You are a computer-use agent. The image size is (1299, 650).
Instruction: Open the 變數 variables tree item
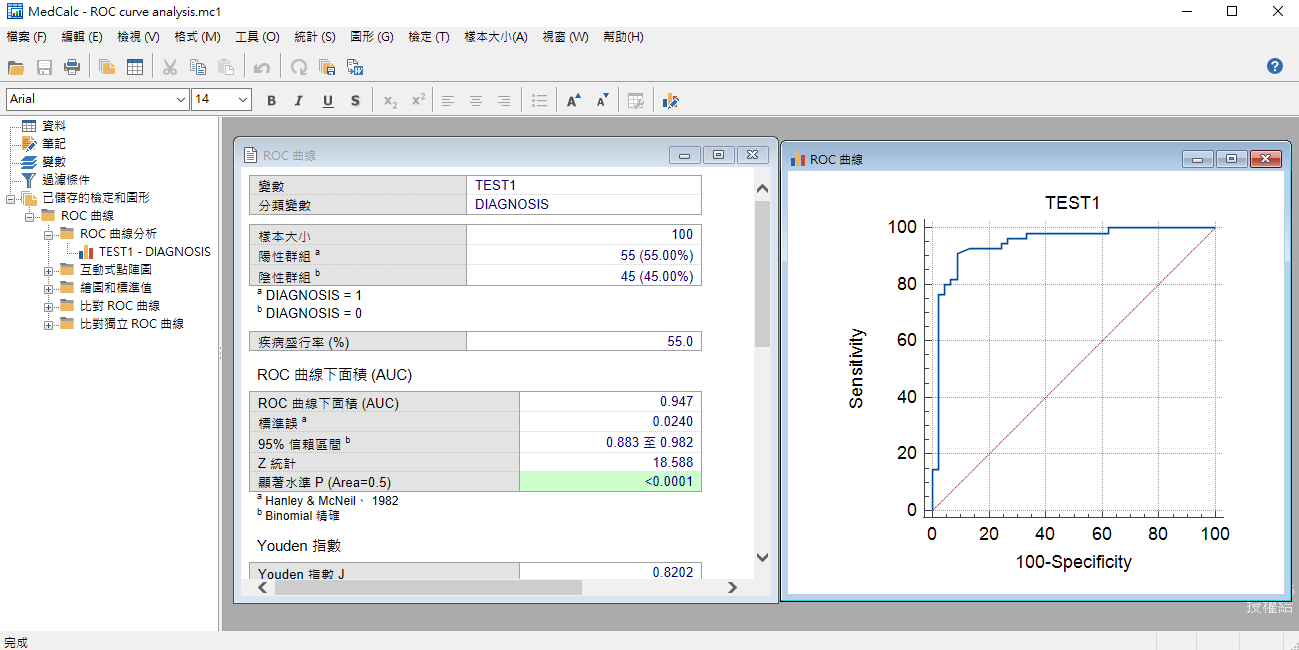coord(54,162)
